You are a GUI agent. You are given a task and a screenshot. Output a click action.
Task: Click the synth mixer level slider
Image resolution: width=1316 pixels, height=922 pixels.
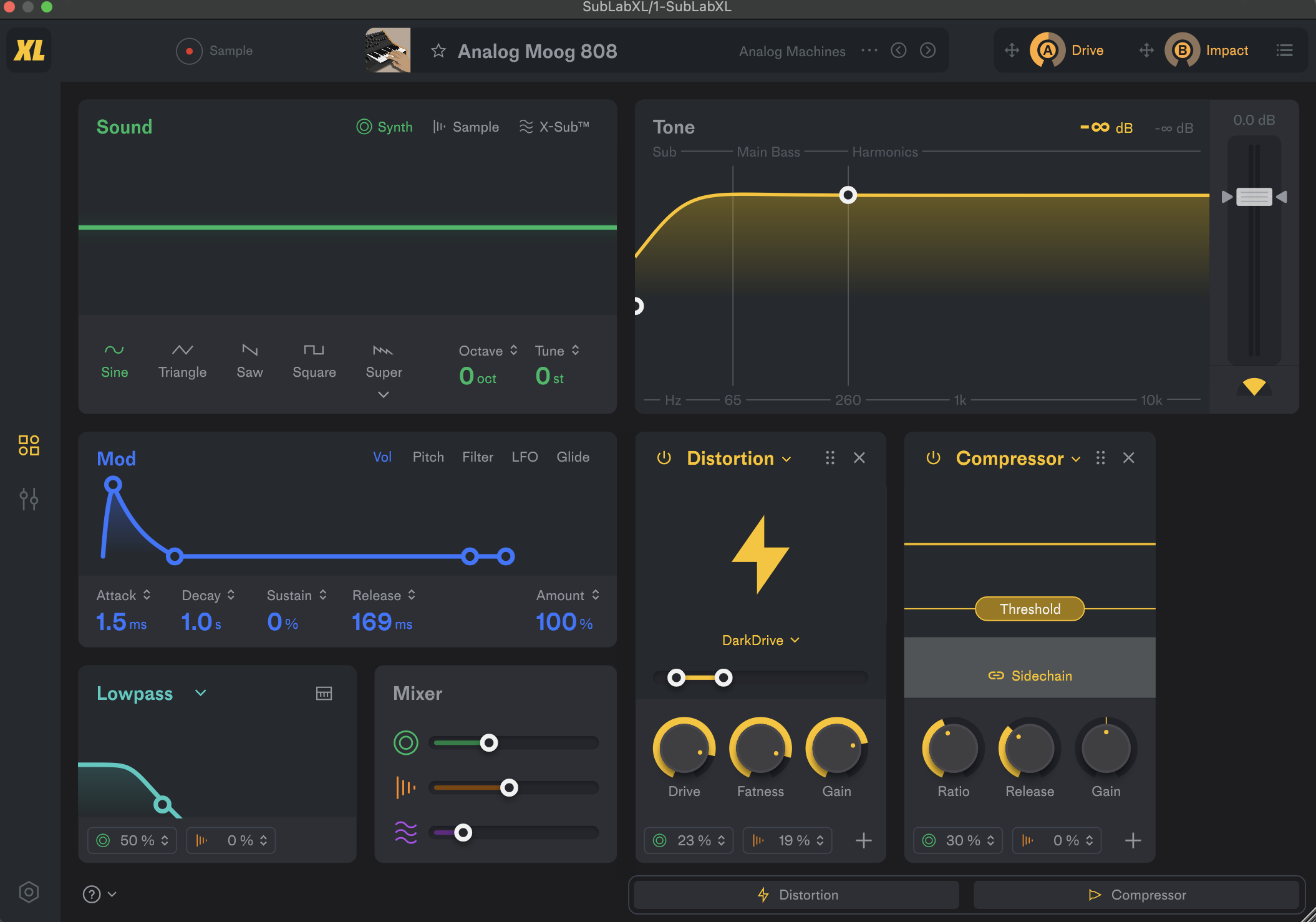click(x=514, y=743)
